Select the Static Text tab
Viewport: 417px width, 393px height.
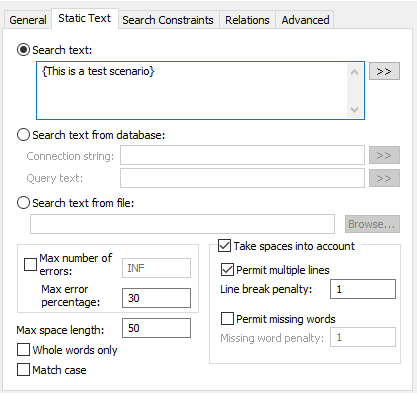(85, 18)
